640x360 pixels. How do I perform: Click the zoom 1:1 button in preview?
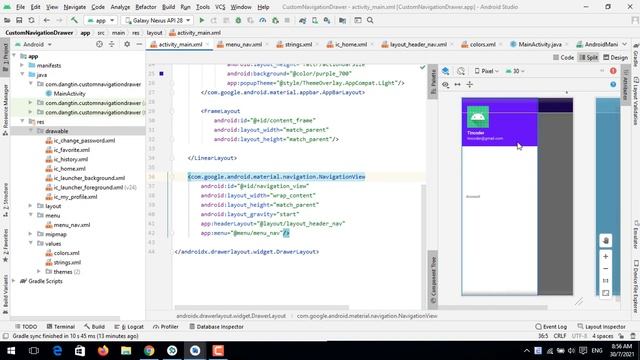point(606,281)
